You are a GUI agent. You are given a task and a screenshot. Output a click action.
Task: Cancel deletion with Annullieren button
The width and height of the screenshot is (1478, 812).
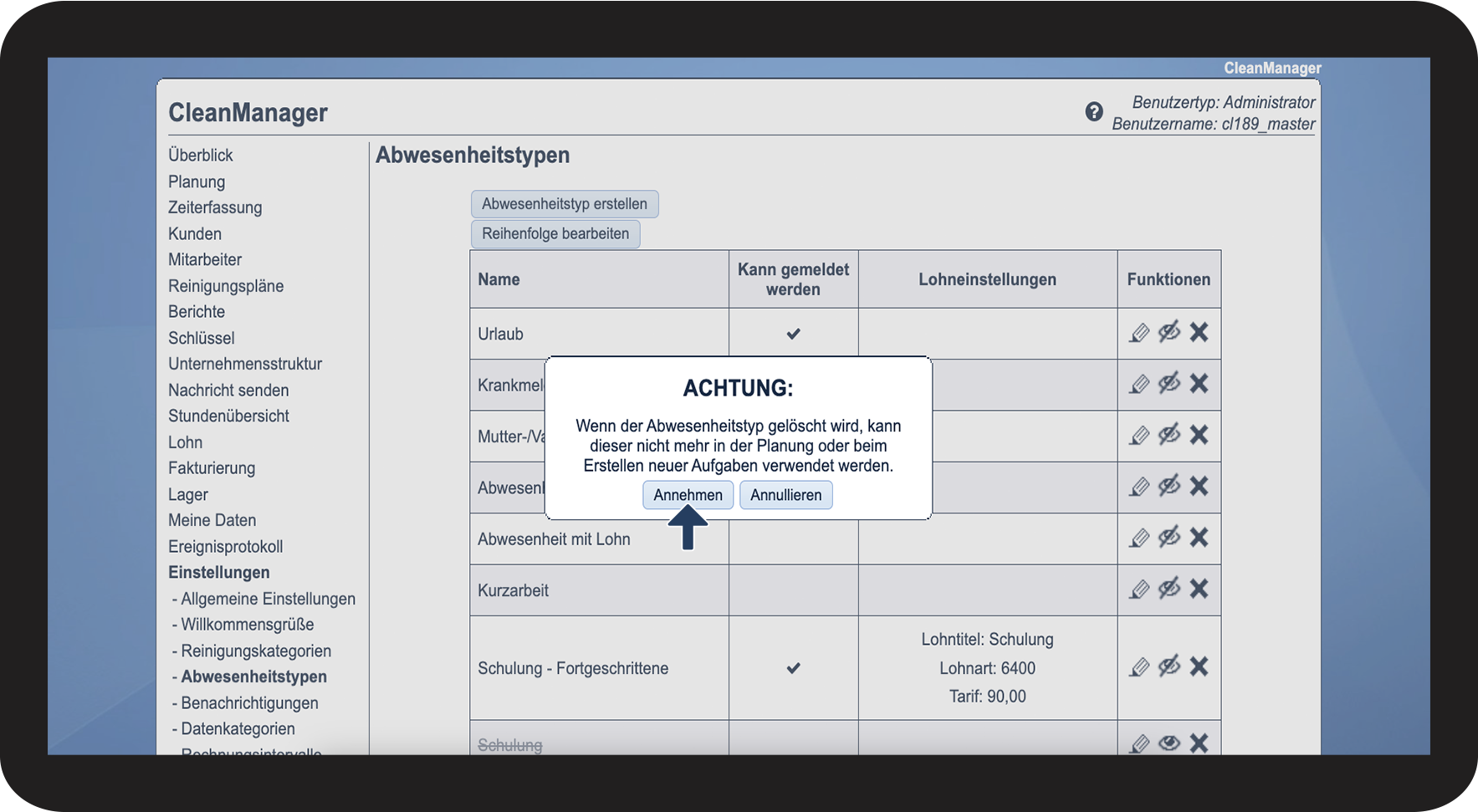[785, 495]
